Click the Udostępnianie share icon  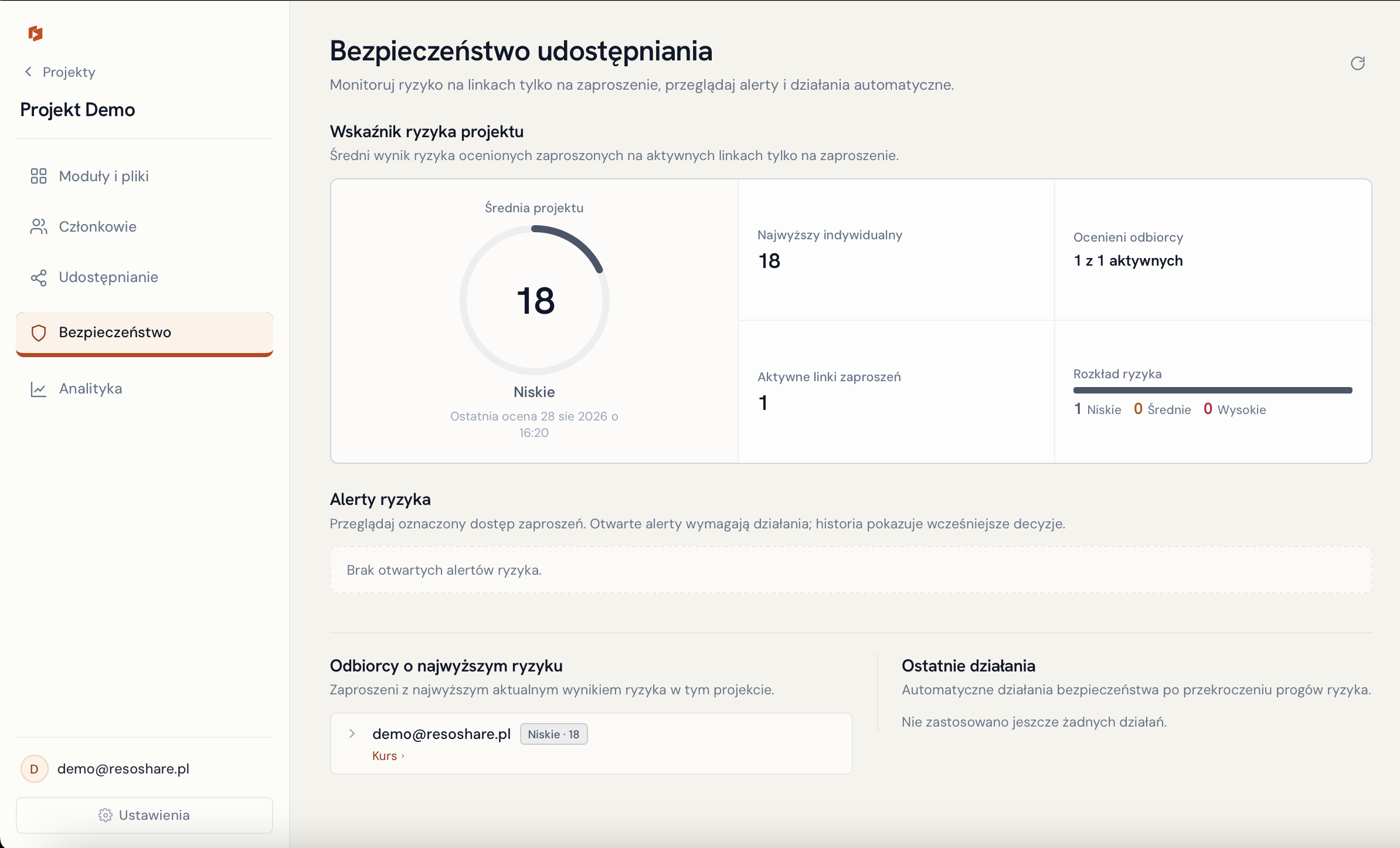click(39, 277)
